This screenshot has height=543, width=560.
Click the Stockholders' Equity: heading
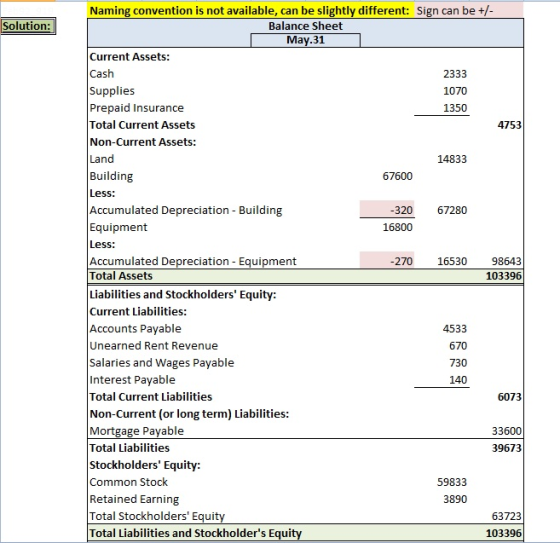pos(145,465)
